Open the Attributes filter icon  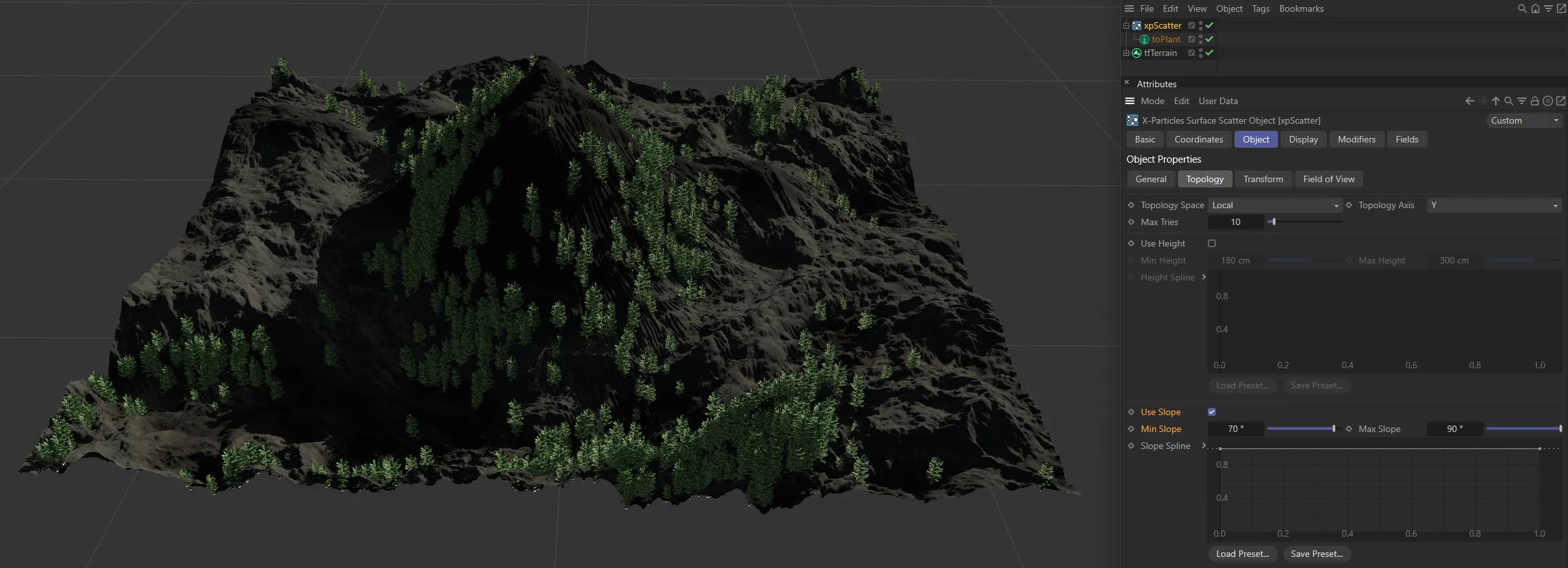point(1521,101)
